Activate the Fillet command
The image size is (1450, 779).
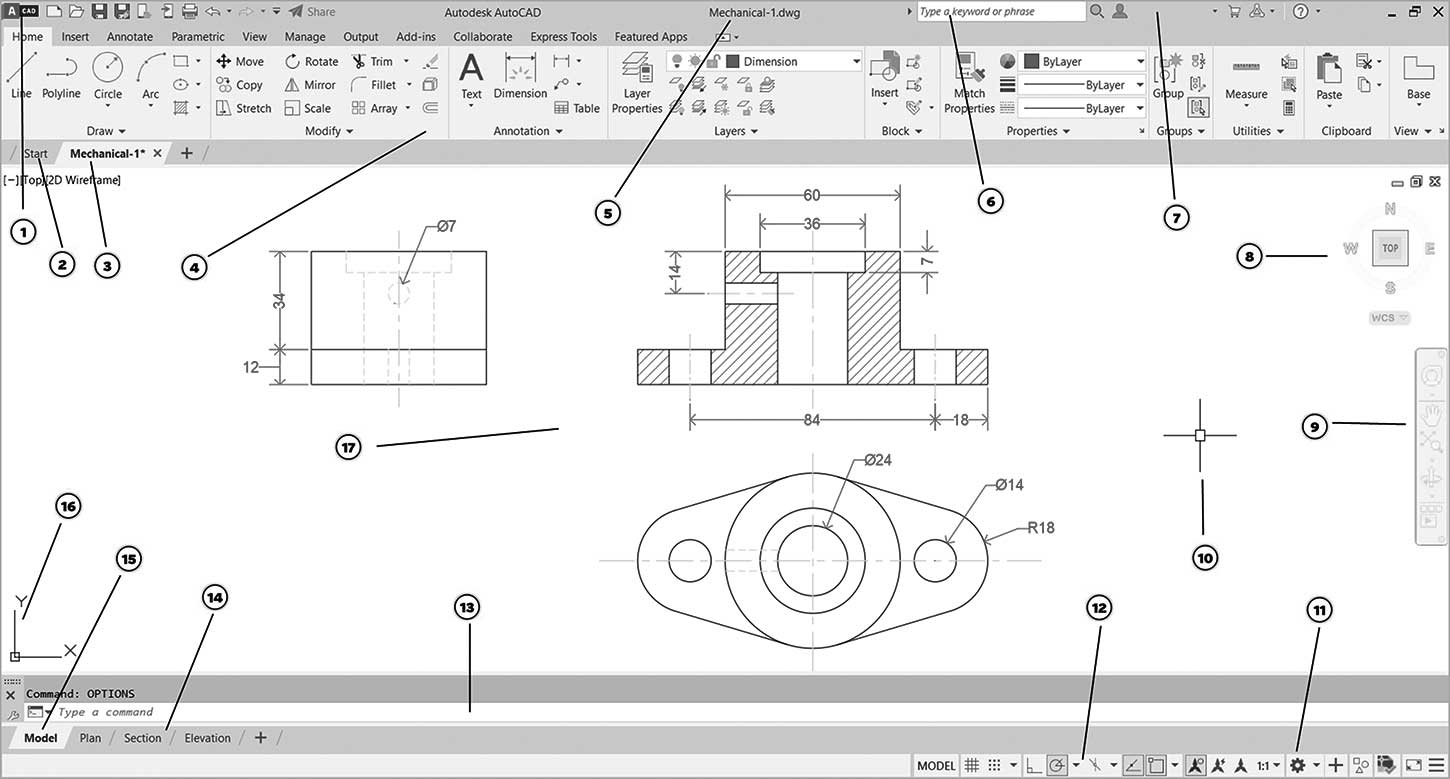374,85
